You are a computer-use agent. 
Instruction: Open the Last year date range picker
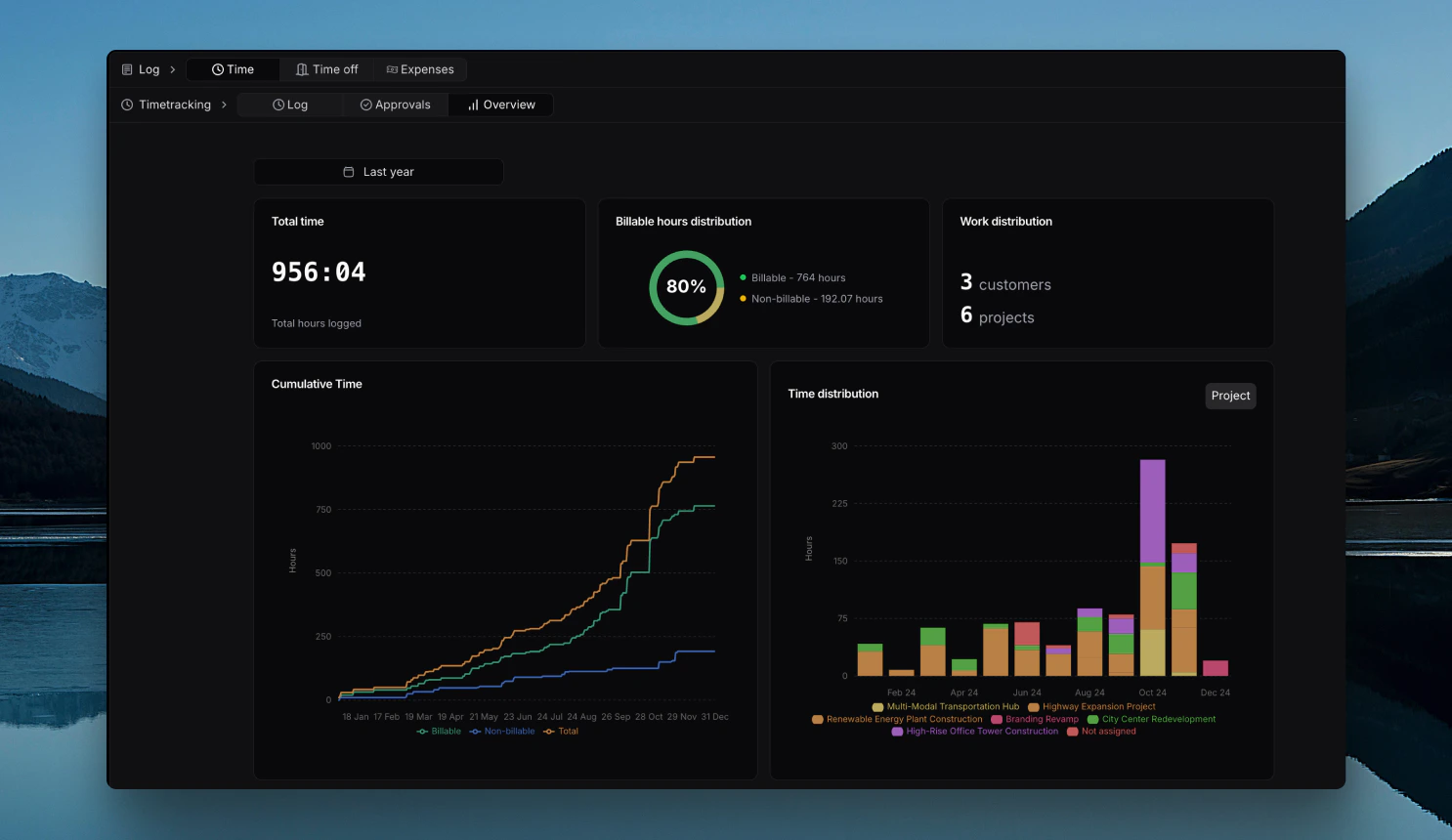point(379,172)
